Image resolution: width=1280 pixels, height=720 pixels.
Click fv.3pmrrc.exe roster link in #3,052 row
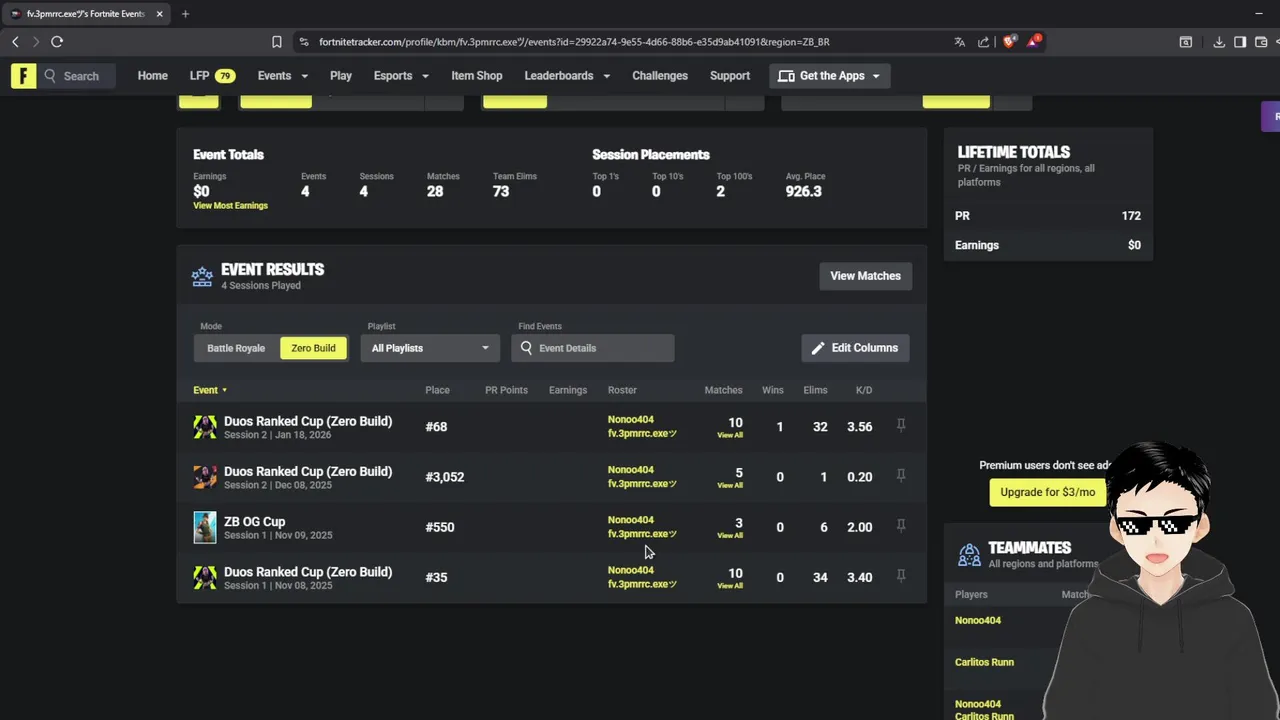click(642, 484)
